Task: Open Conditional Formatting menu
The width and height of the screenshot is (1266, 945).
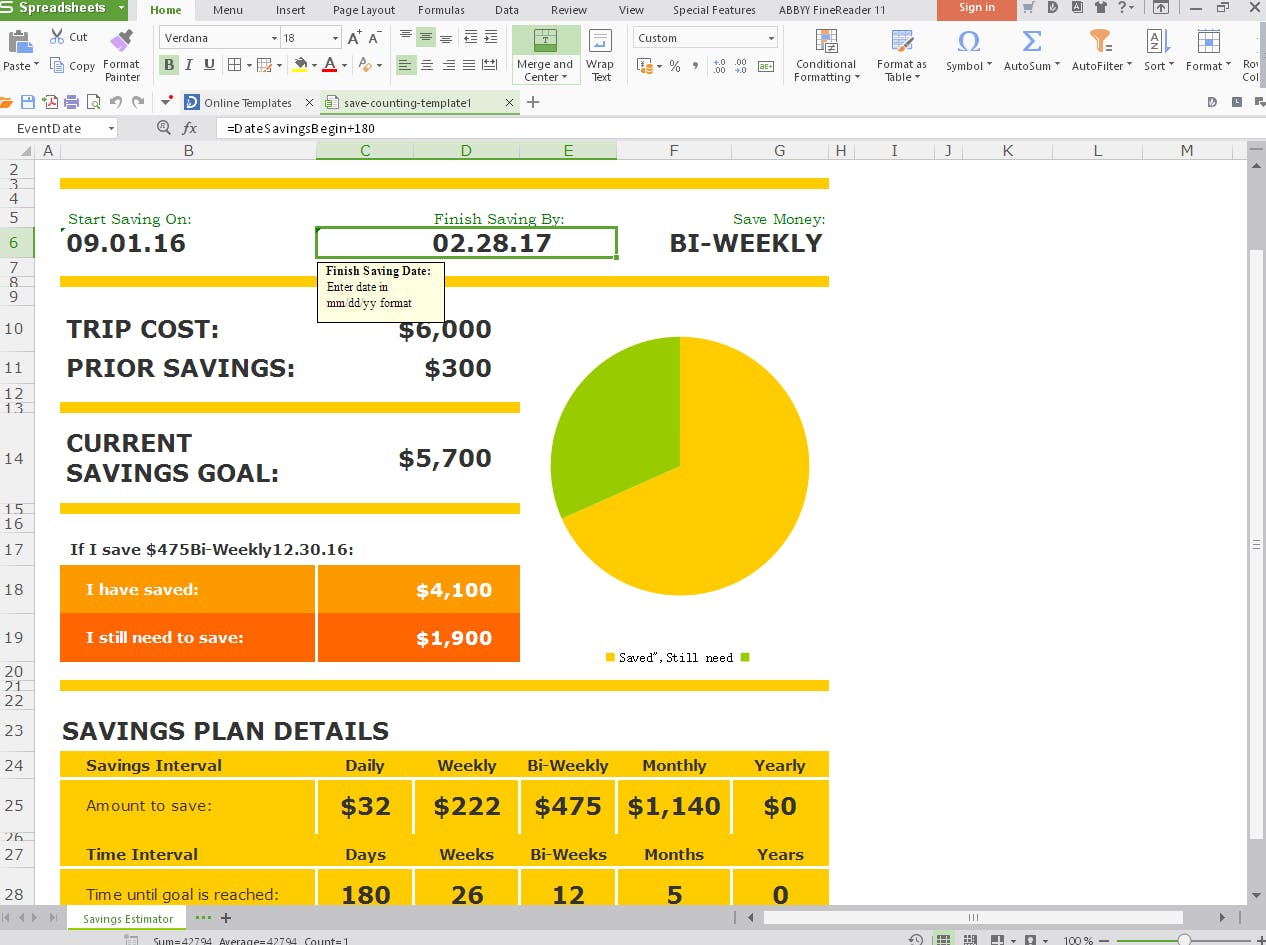Action: 826,56
